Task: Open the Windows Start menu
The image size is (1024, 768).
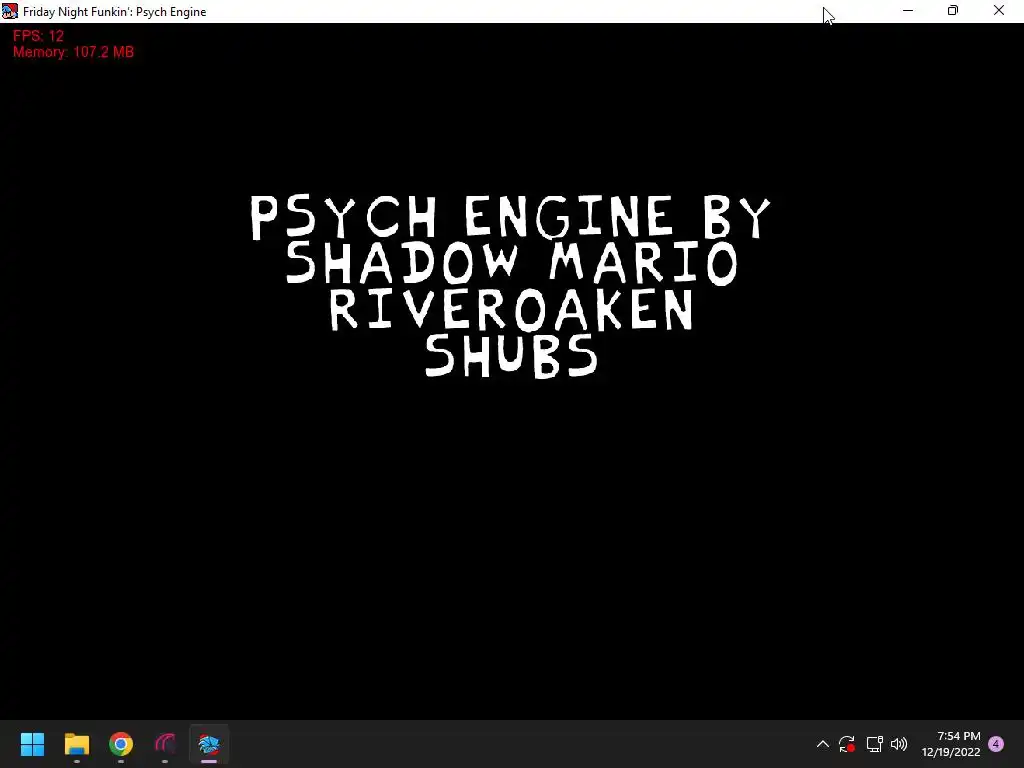Action: coord(33,744)
